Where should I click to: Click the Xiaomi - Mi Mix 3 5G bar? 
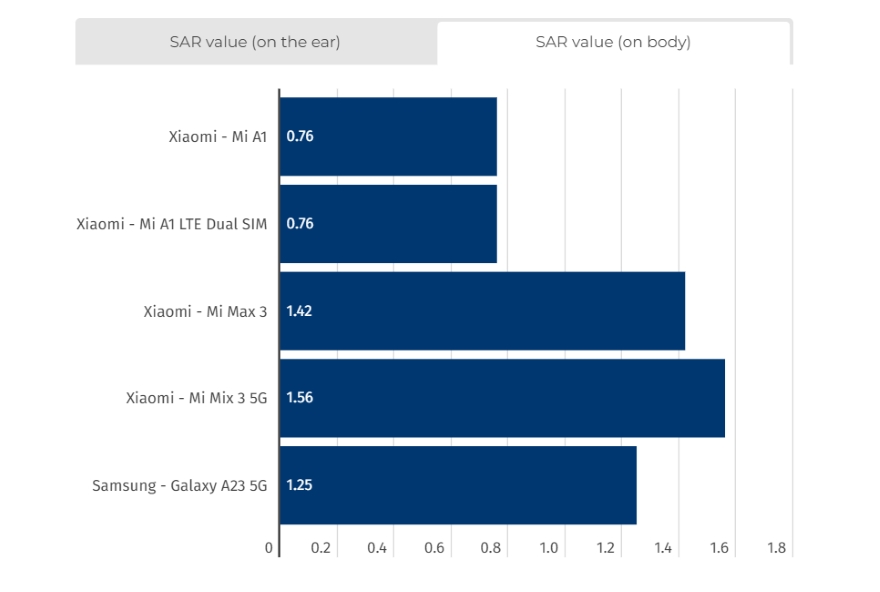tap(502, 398)
